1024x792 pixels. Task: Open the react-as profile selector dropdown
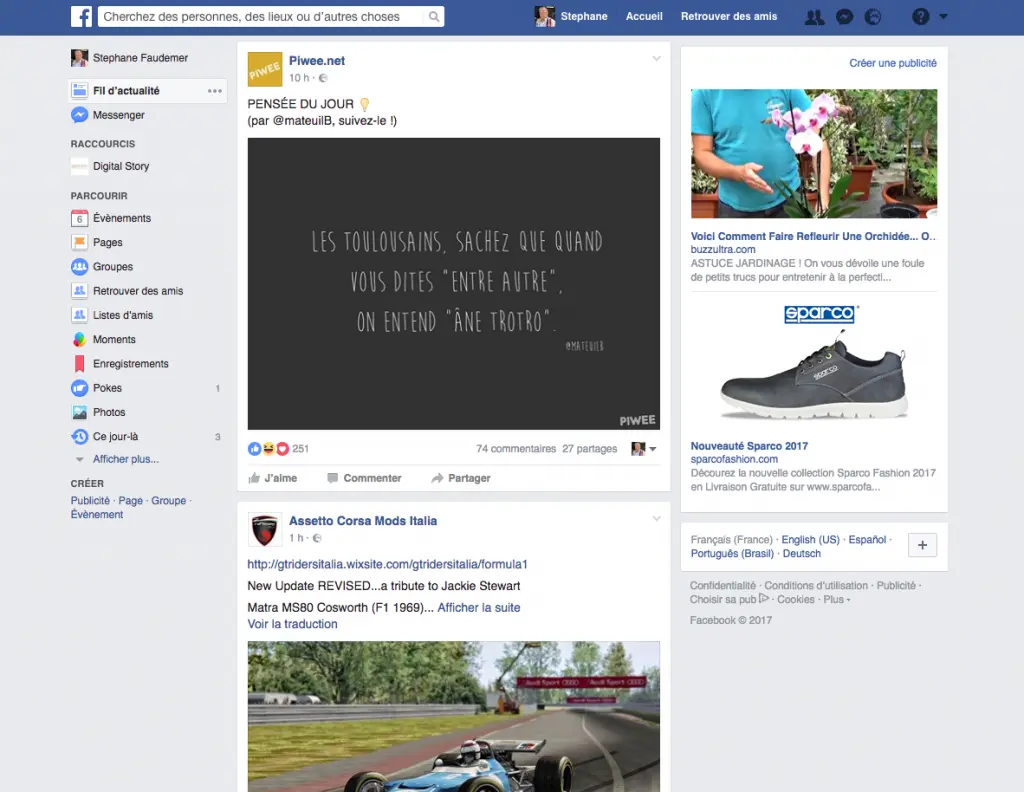click(x=644, y=449)
